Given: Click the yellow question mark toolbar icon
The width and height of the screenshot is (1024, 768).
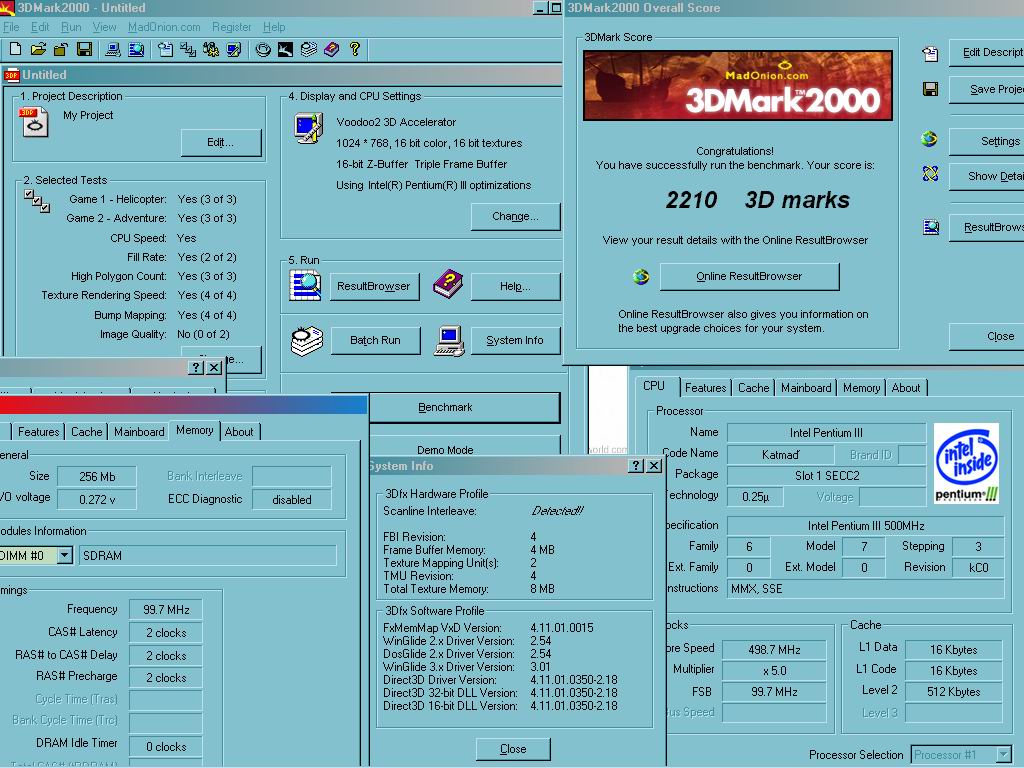Looking at the screenshot, I should [355, 49].
